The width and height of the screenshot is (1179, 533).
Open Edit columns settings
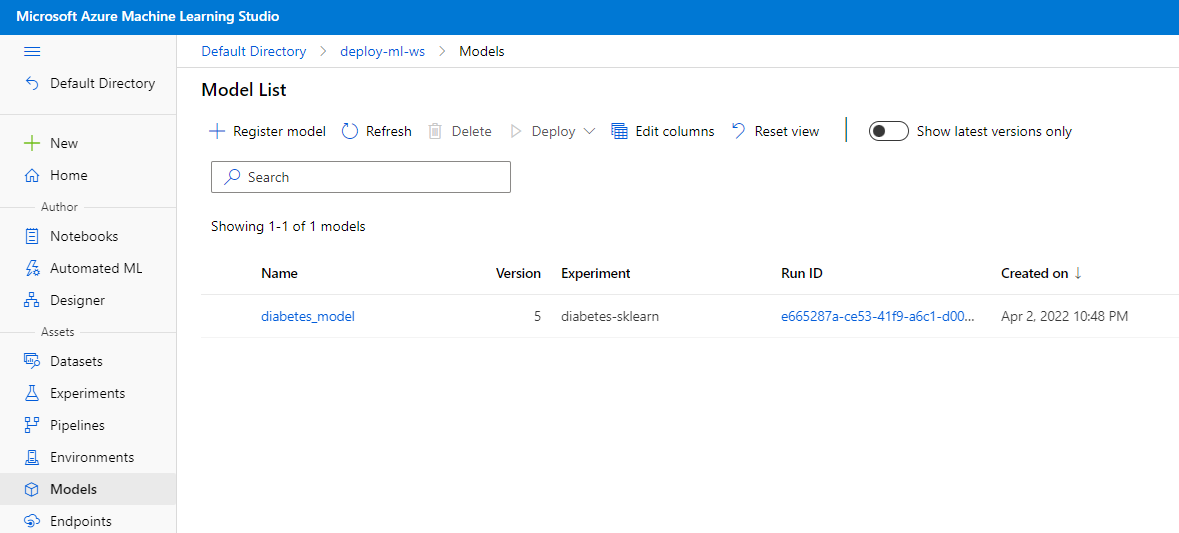tap(663, 132)
